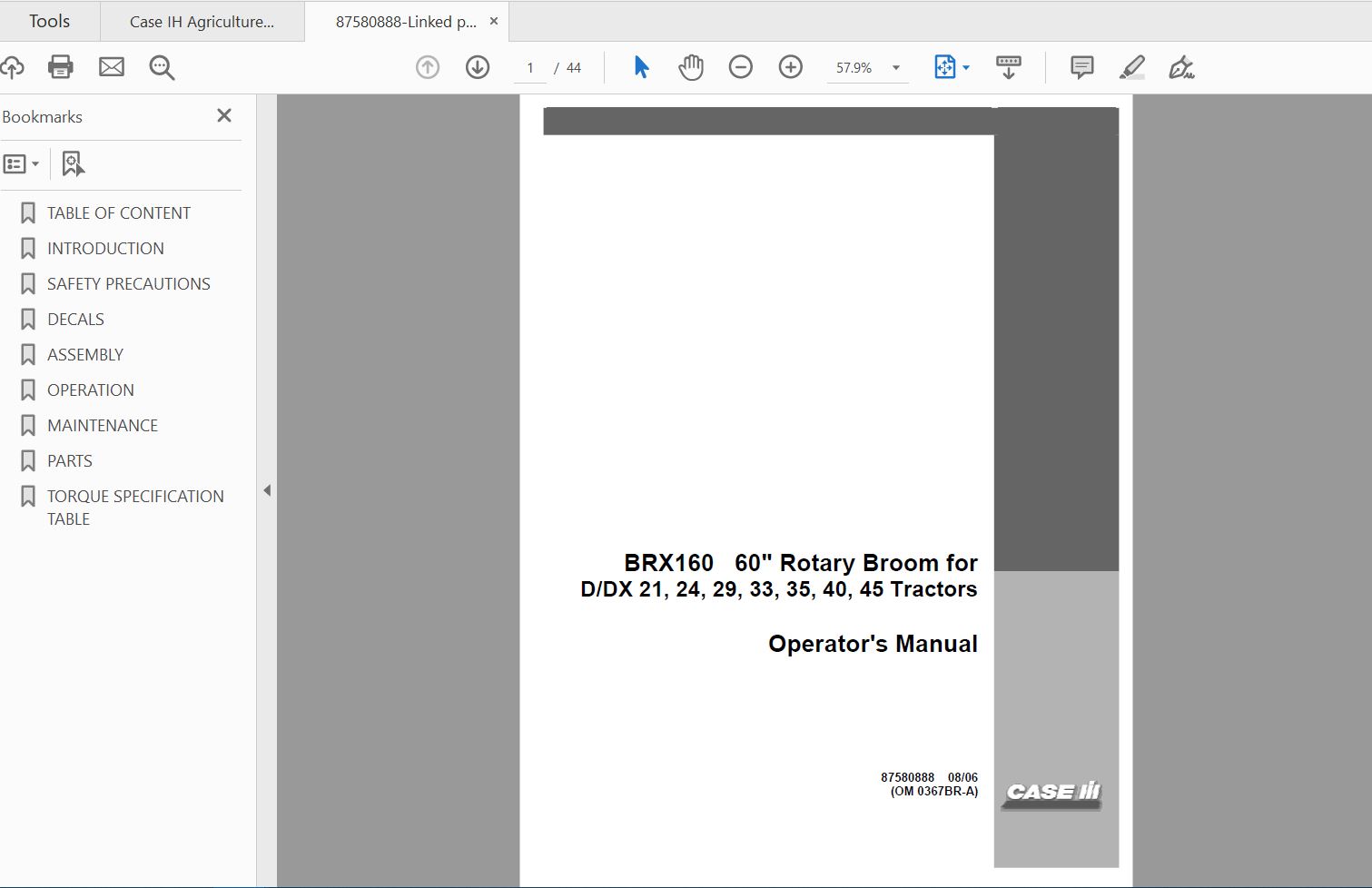Jump to the INTRODUCTION bookmark
The height and width of the screenshot is (888, 1372).
point(105,249)
